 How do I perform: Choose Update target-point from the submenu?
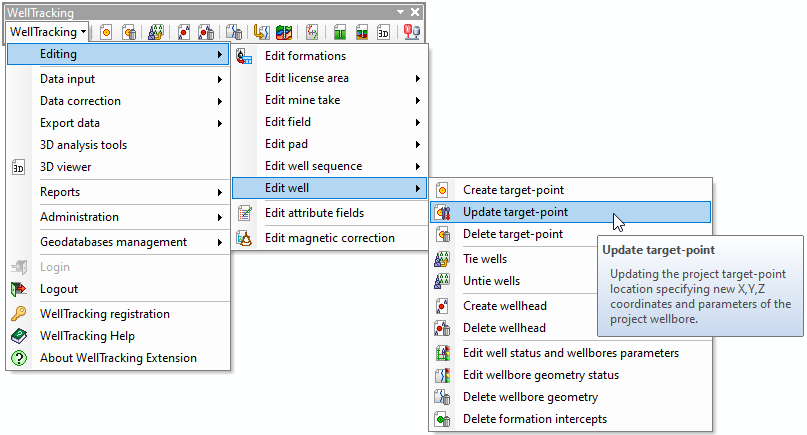[x=570, y=212]
